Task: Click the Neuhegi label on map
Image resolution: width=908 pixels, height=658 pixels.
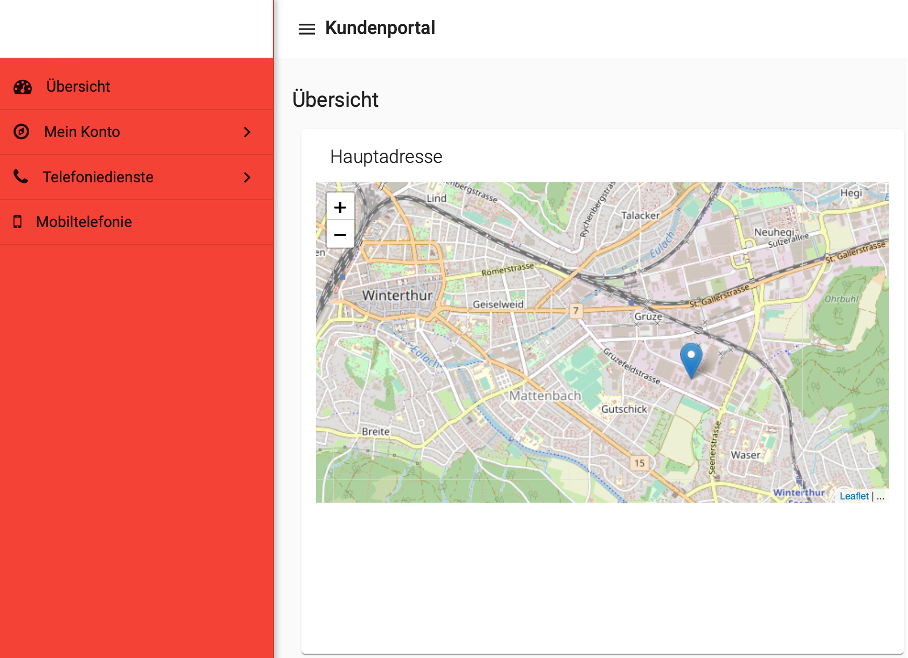Action: click(774, 232)
